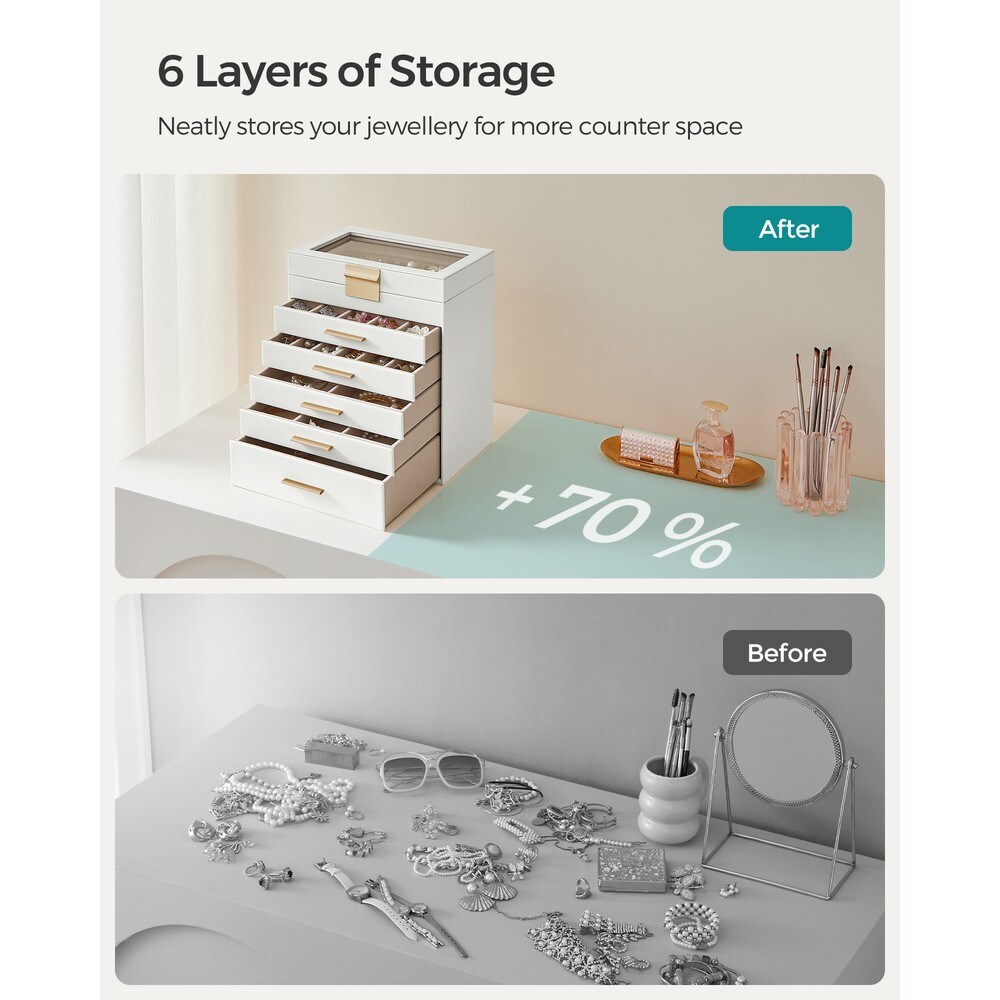Click the 6 Layers of Storage heading
Screen dimensions: 1000x1000
point(356,71)
